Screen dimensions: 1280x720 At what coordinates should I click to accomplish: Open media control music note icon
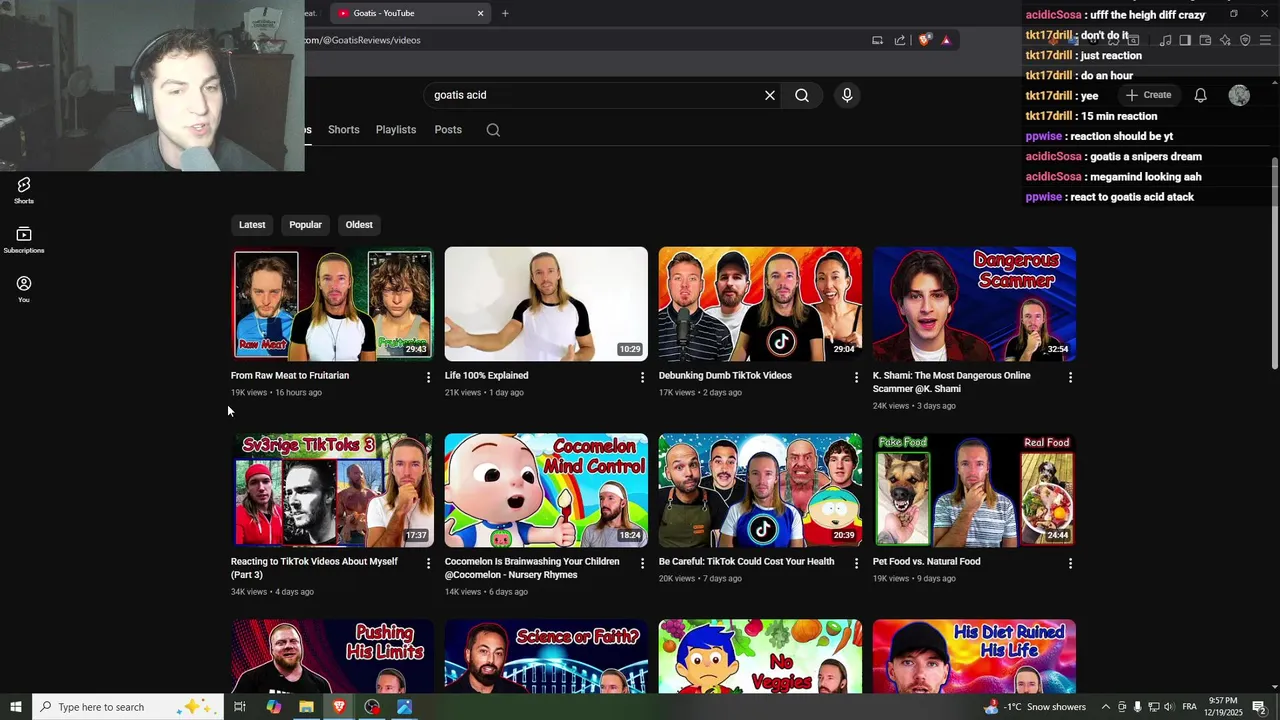(1165, 40)
